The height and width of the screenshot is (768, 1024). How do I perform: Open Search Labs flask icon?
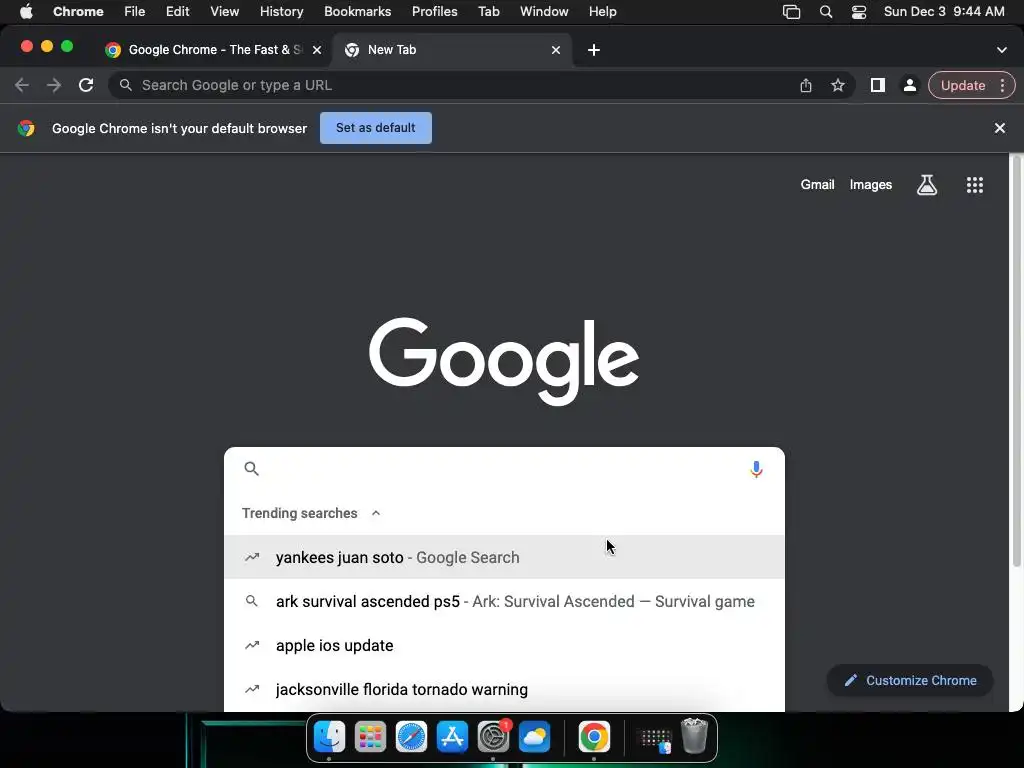(x=927, y=185)
